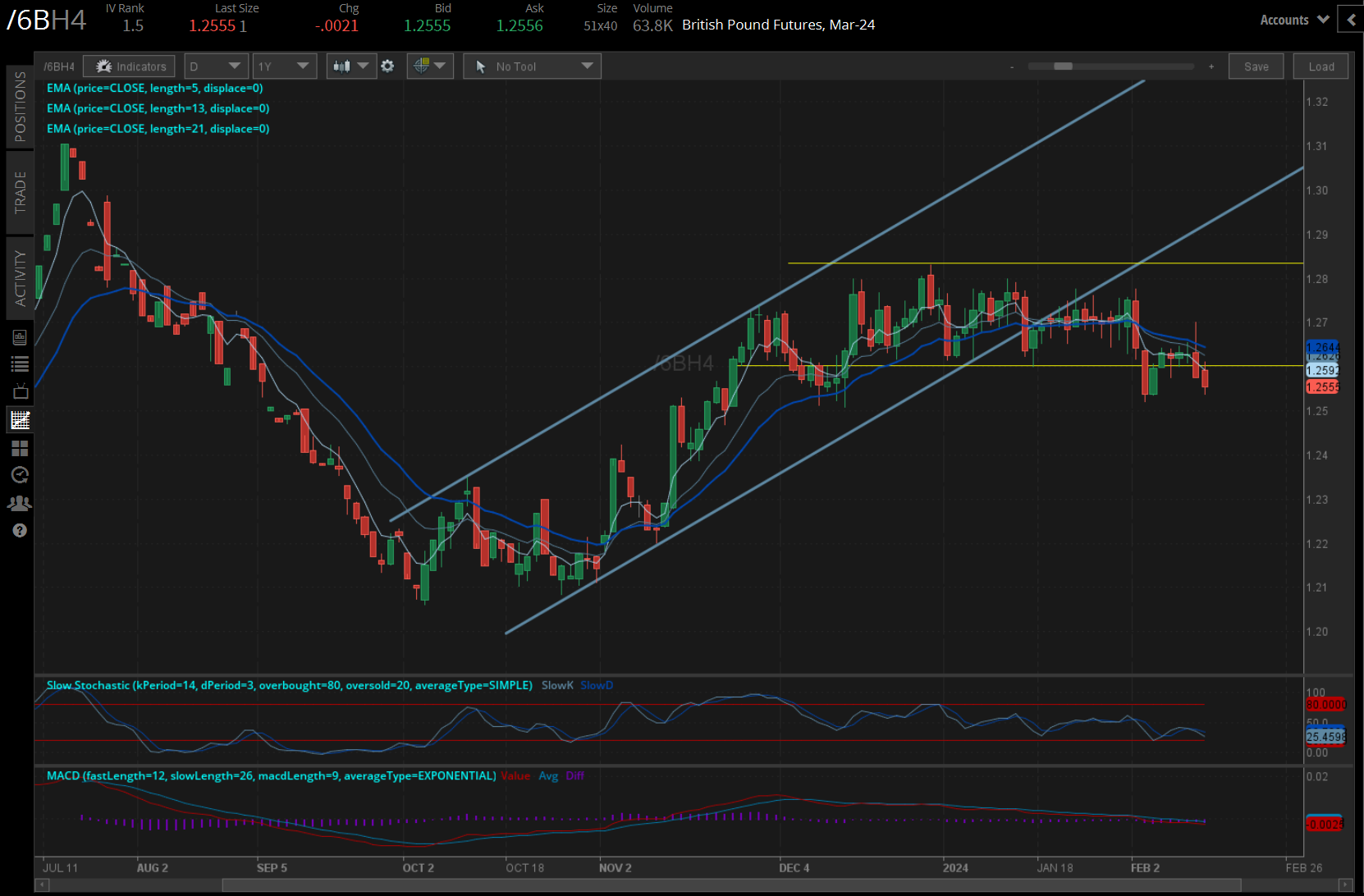The width and height of the screenshot is (1364, 896).
Task: Open the No Tool drawing dropdown
Action: (532, 66)
